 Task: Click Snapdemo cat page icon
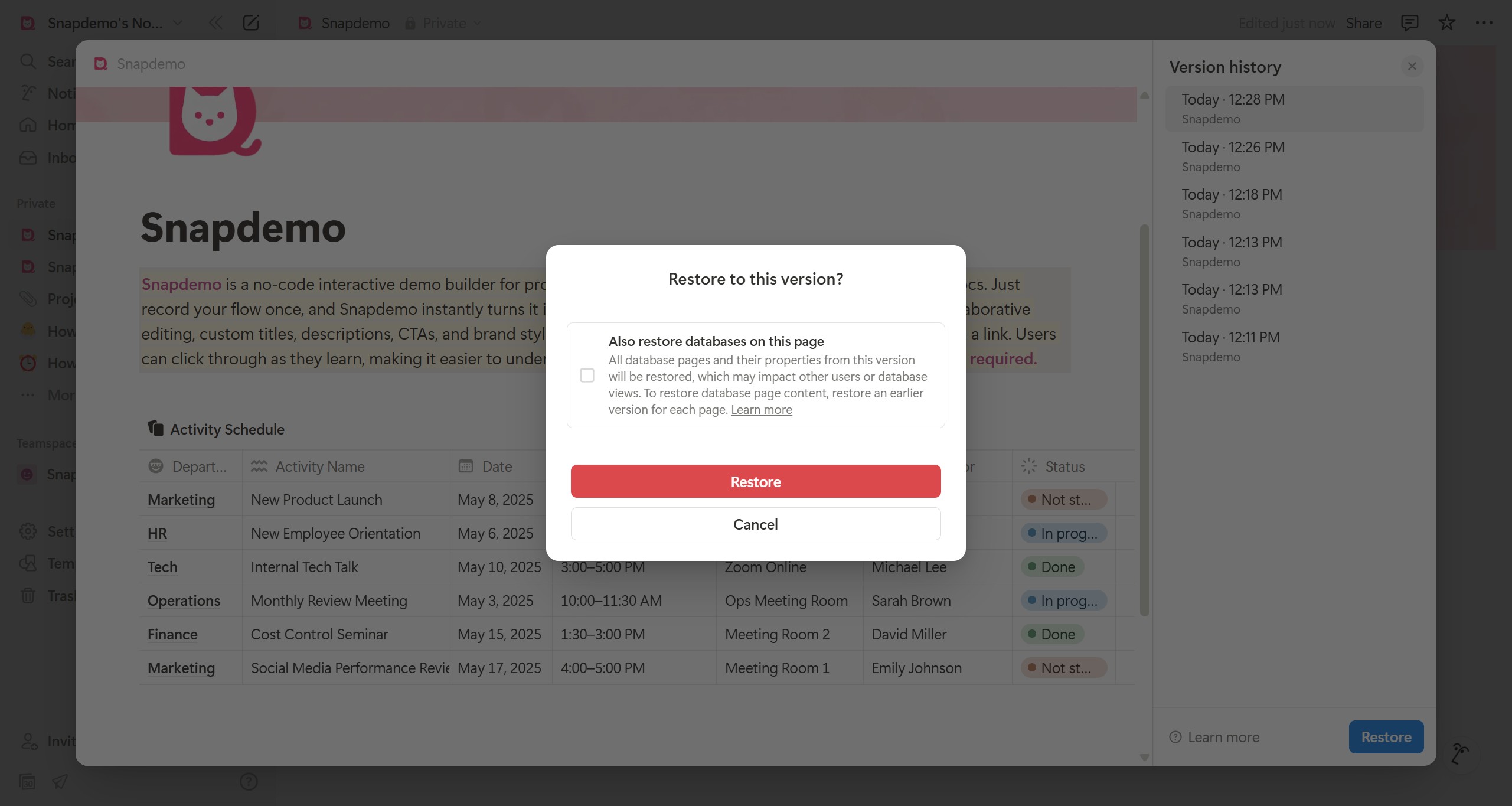215,121
